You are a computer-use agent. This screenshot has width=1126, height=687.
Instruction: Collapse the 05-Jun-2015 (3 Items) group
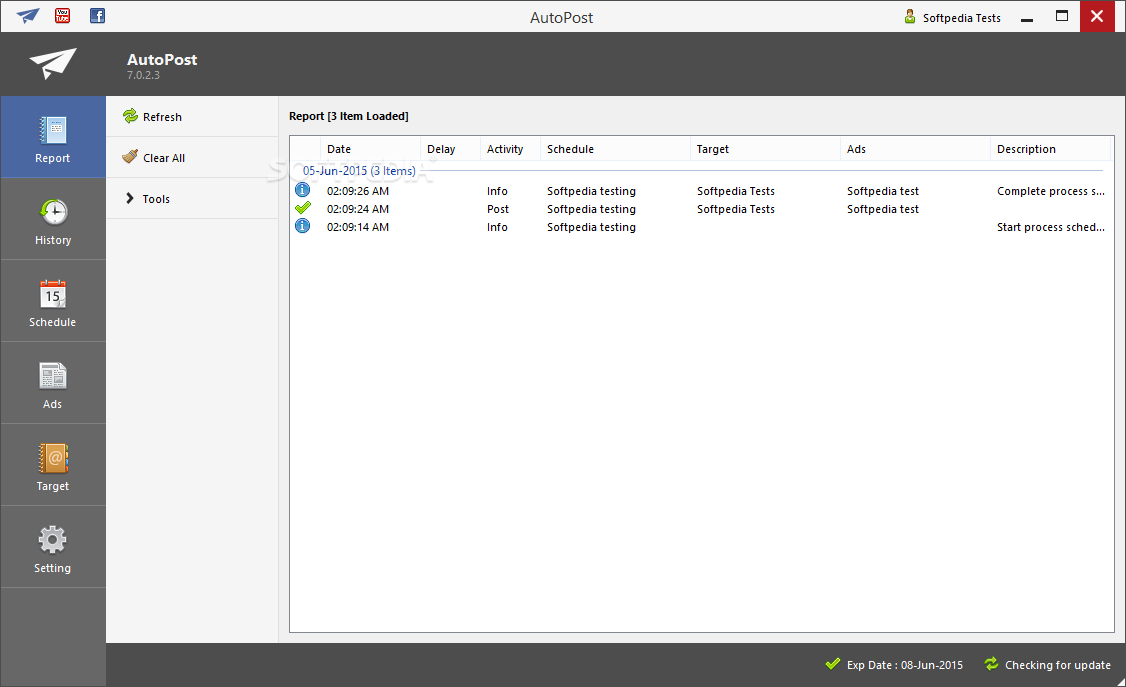pos(359,171)
